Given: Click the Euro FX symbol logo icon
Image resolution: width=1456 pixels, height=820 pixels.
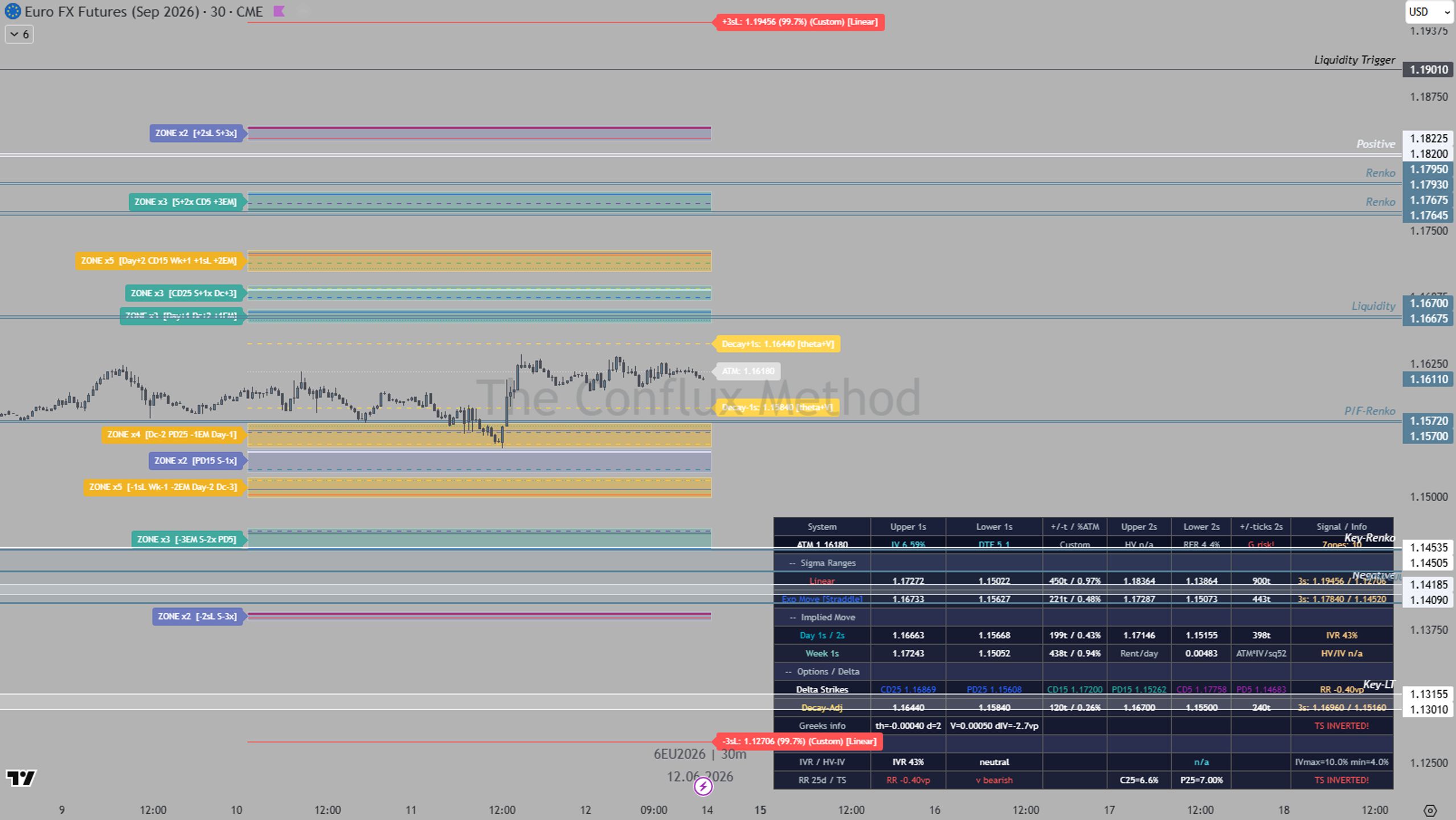Looking at the screenshot, I should click(13, 11).
